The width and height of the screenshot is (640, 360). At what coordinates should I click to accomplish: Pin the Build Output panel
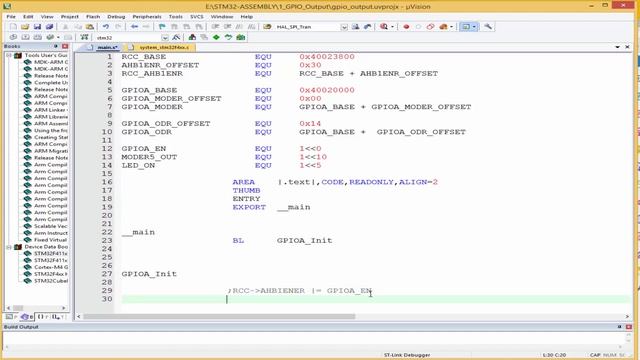(619, 327)
